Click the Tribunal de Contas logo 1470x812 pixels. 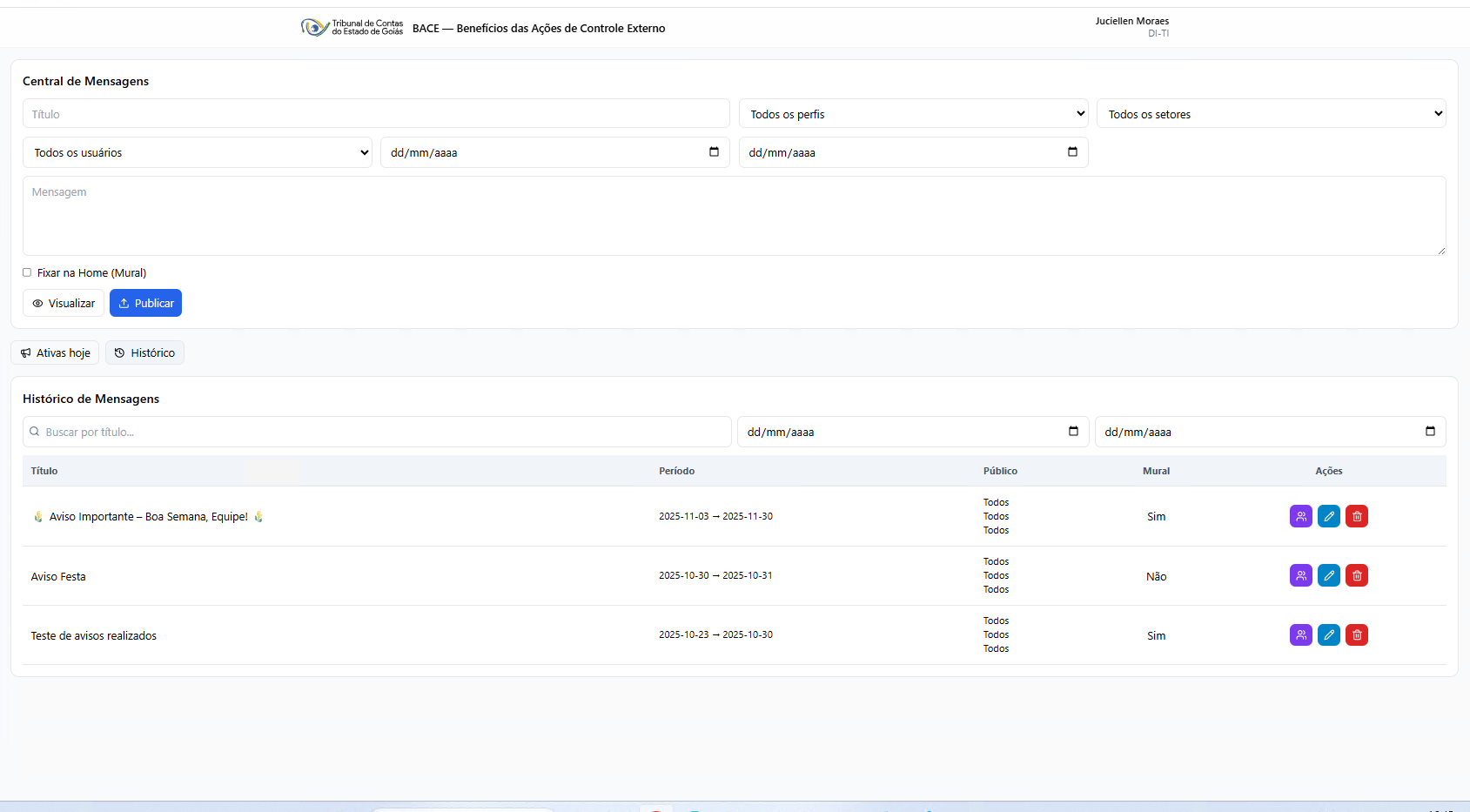352,28
